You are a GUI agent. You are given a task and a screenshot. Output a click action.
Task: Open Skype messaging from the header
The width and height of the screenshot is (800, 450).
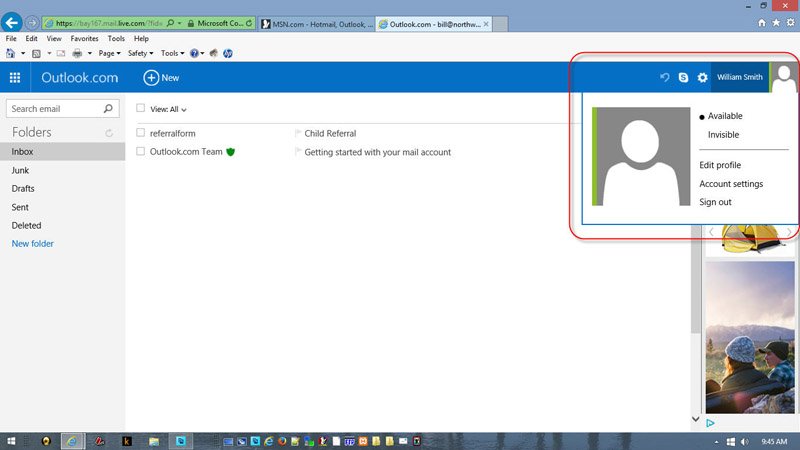(683, 77)
